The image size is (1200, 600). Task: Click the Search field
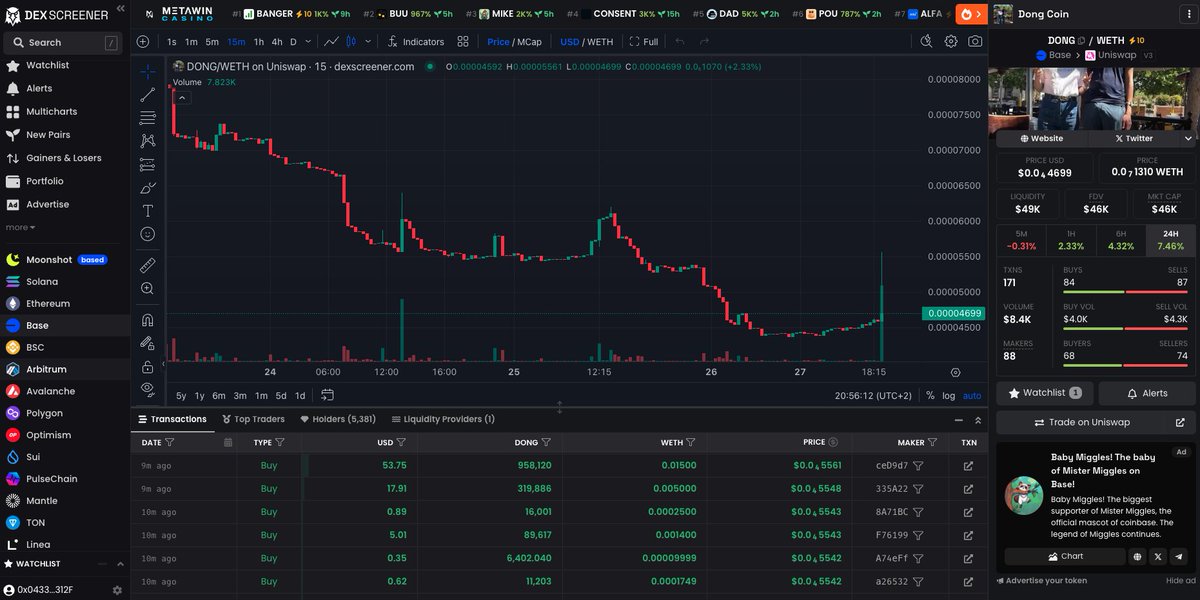(x=62, y=43)
